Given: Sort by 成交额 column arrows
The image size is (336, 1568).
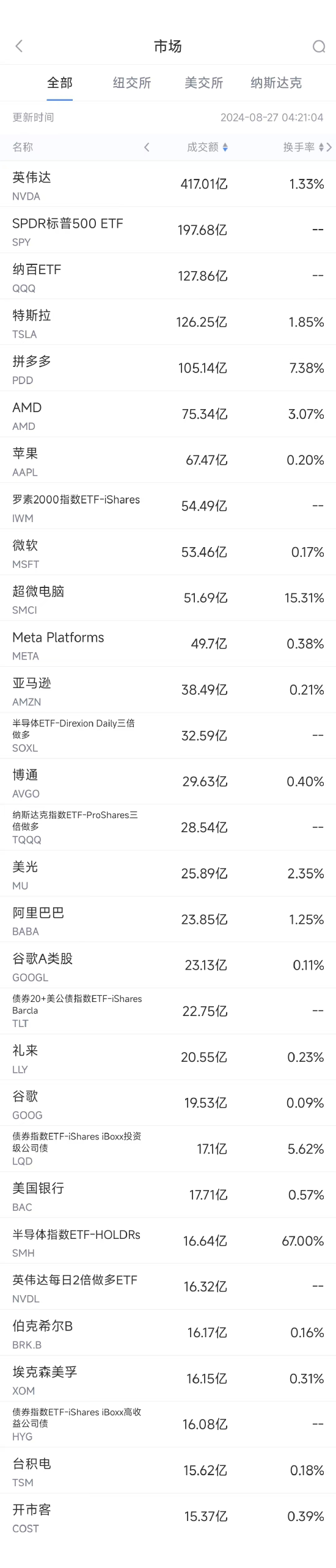Looking at the screenshot, I should (225, 147).
